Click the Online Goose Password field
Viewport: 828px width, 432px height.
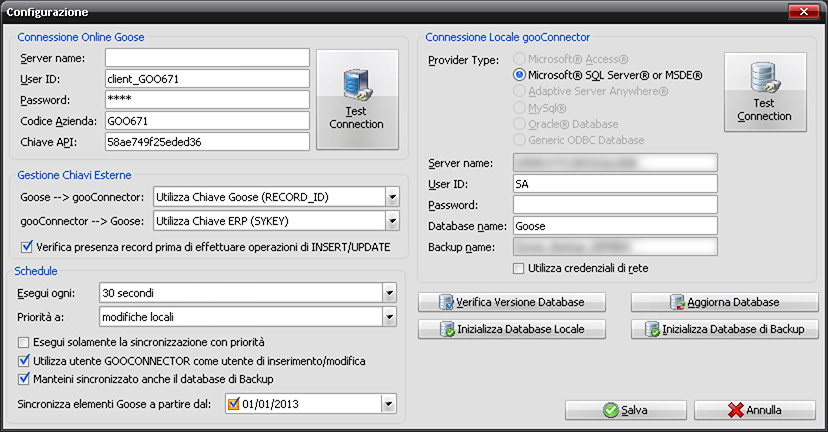207,99
